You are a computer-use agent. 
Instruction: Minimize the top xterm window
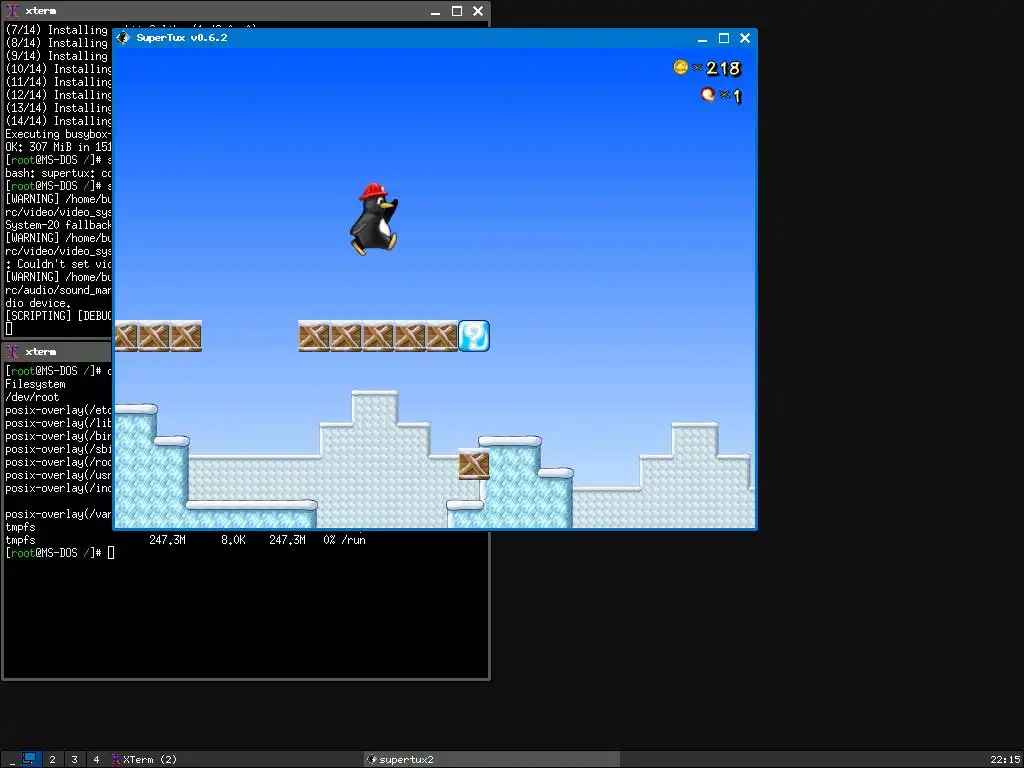(436, 11)
